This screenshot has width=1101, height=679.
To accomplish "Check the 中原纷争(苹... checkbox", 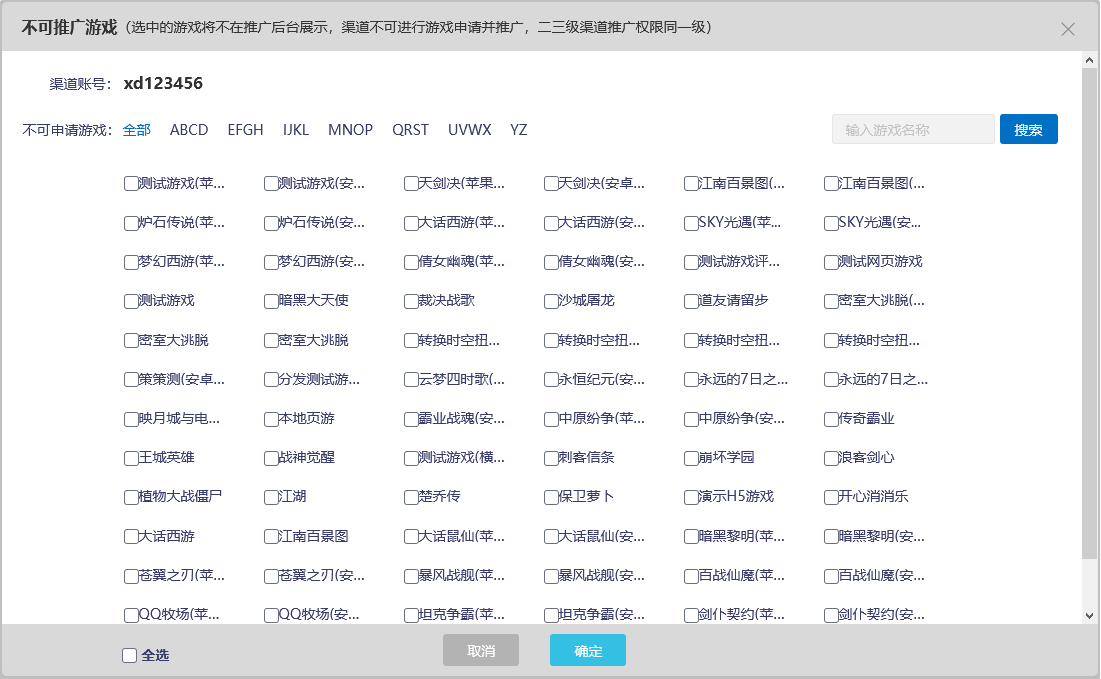I will 551,420.
